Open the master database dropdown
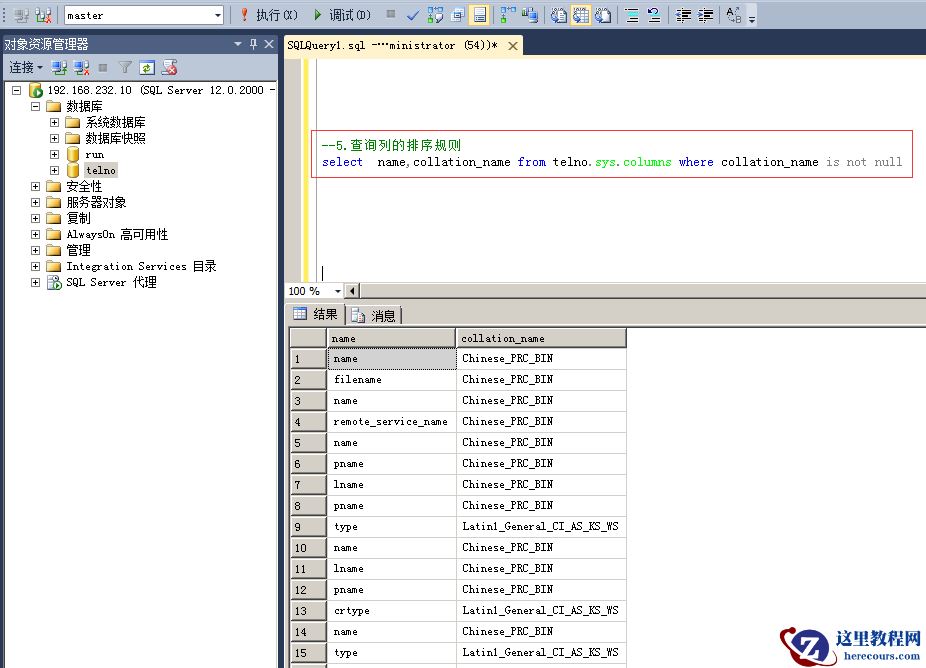The width and height of the screenshot is (926, 668). (x=218, y=15)
